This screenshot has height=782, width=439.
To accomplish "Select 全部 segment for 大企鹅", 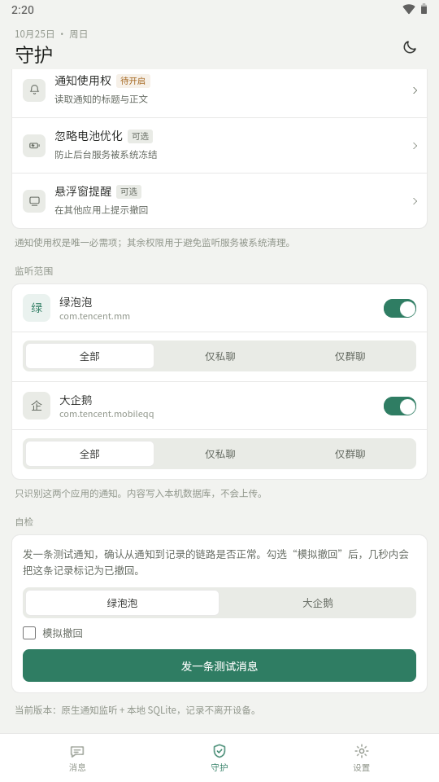I will coord(90,454).
